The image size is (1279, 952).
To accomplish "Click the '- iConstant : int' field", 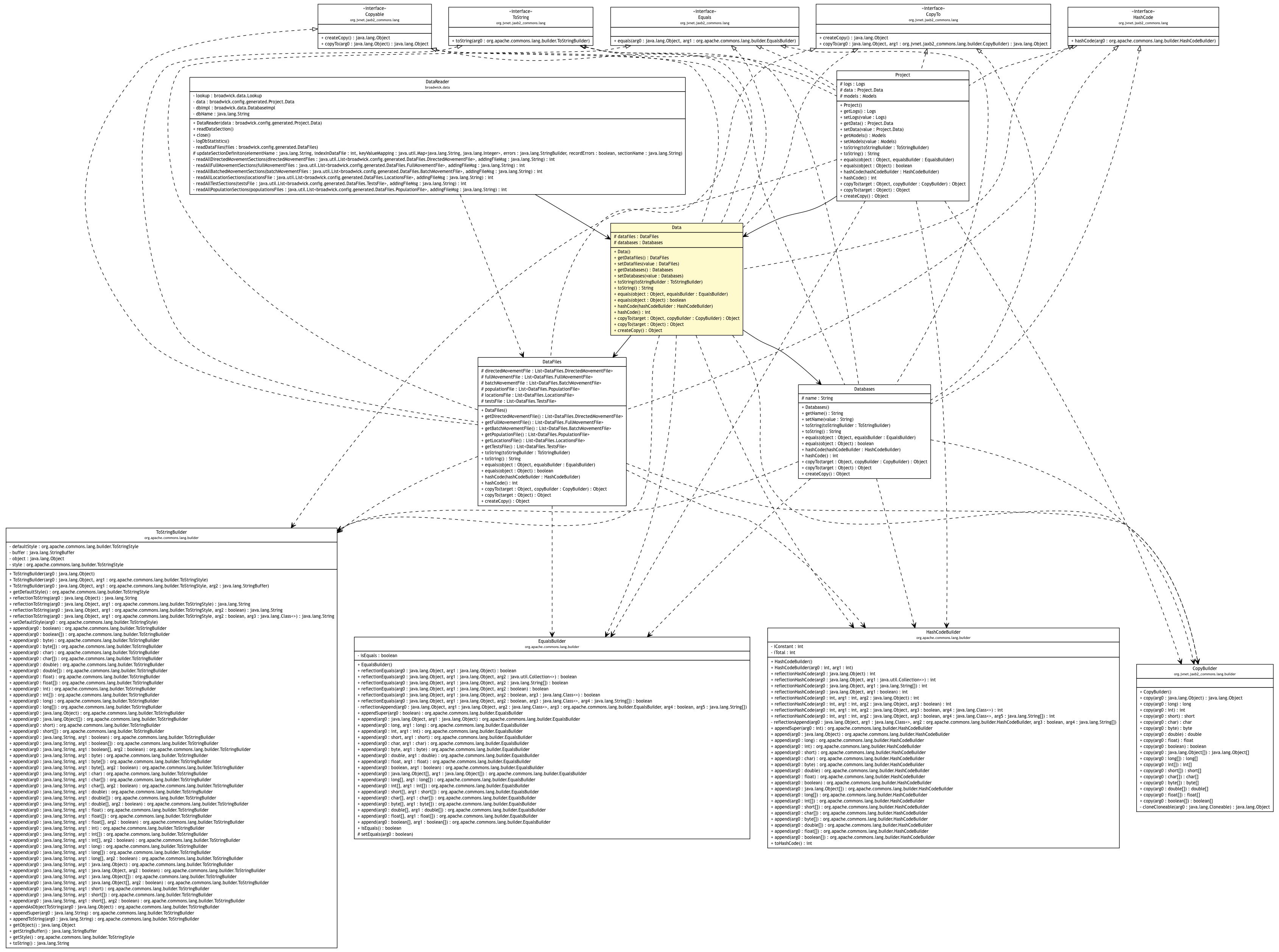I will [787, 647].
